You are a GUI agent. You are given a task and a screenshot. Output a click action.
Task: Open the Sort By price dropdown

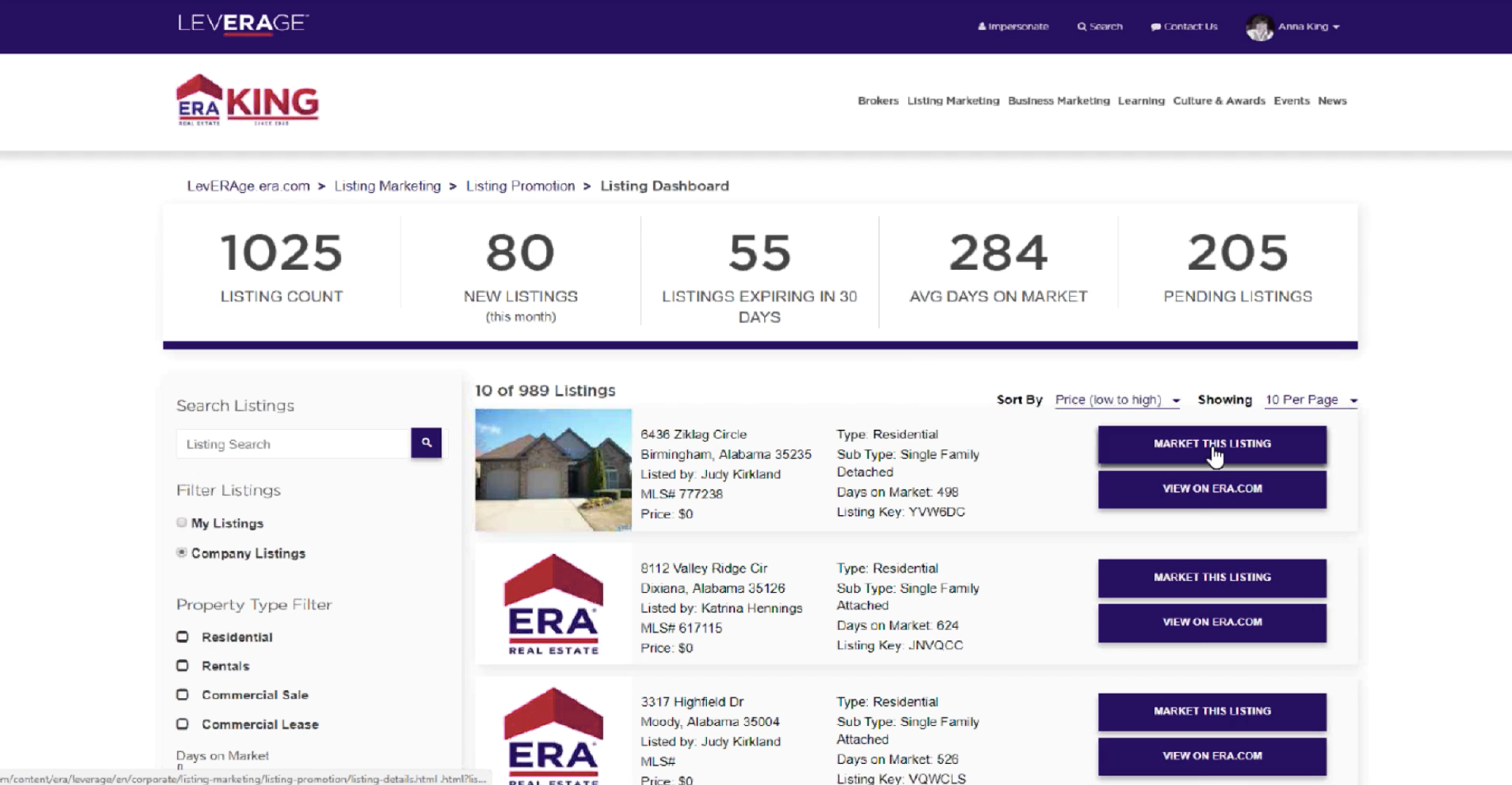(x=1117, y=400)
